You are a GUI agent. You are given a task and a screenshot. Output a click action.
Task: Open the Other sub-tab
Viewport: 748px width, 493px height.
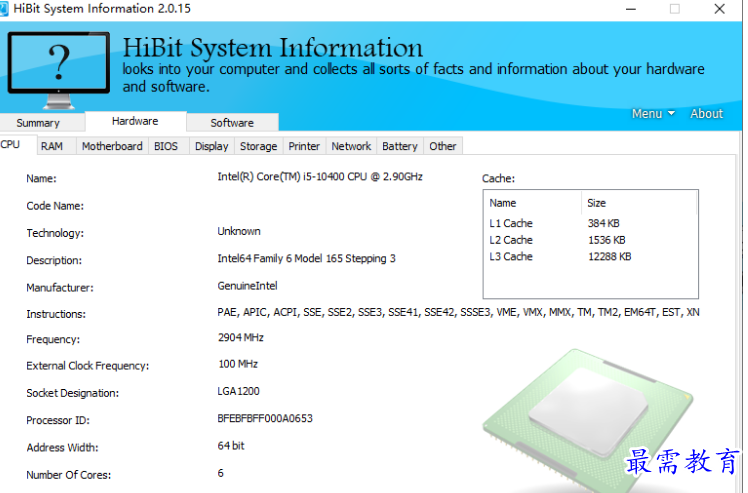(443, 146)
